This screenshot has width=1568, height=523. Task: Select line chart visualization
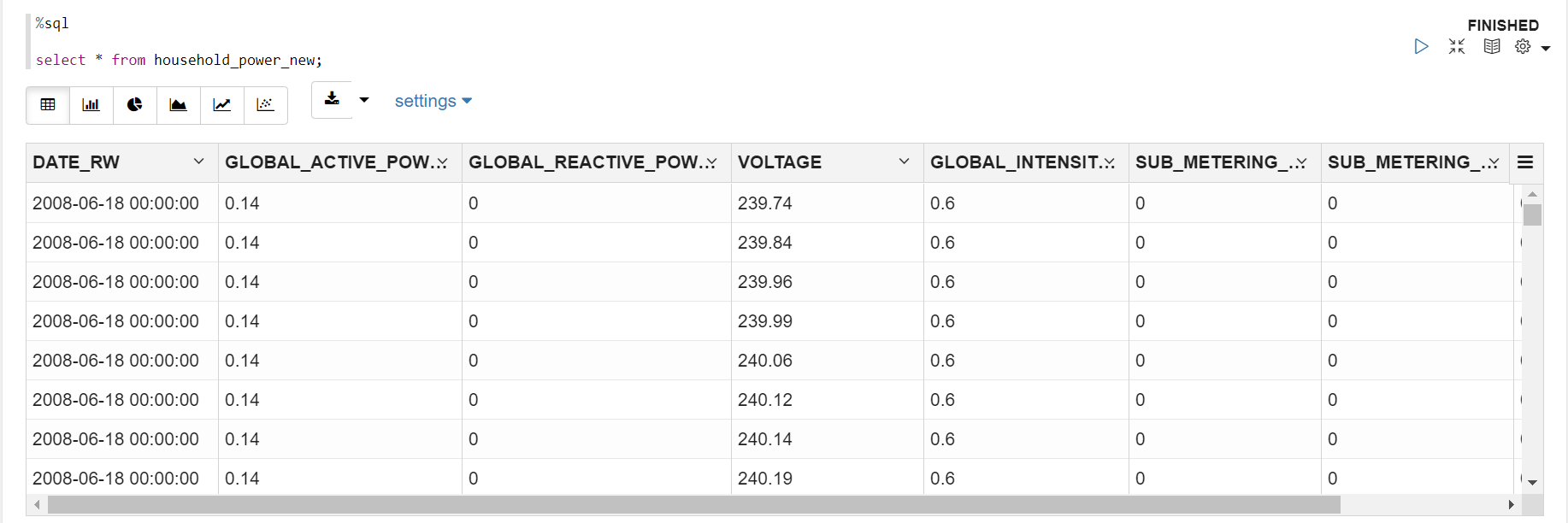tap(222, 104)
